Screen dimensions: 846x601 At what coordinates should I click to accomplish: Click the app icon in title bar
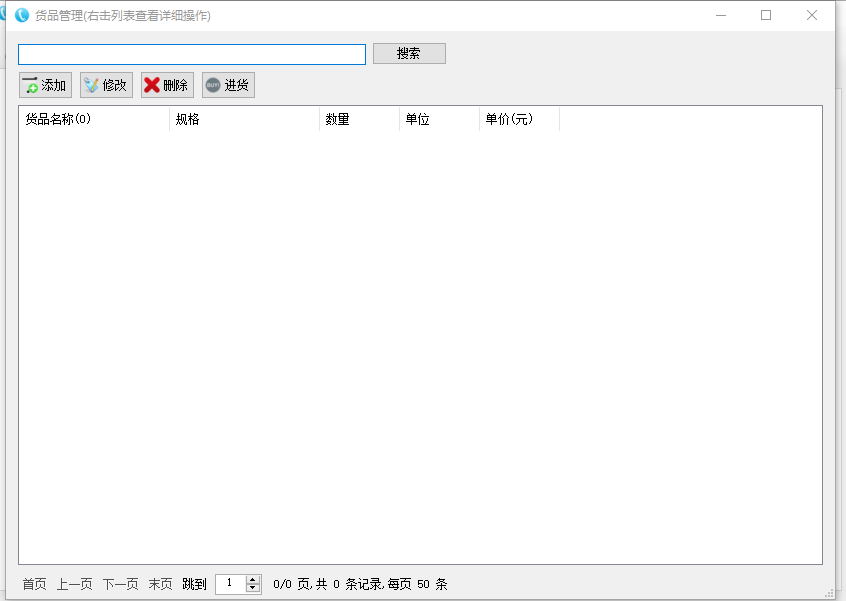pyautogui.click(x=22, y=15)
